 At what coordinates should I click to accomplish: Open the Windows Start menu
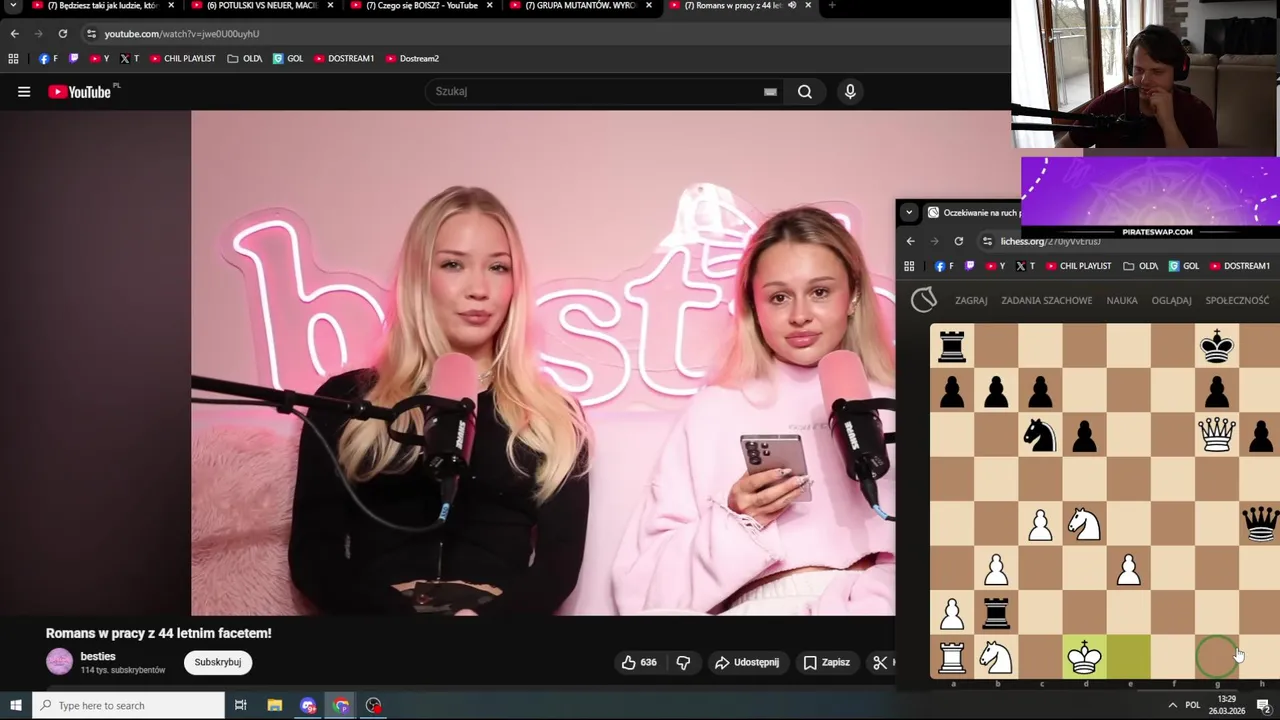15,706
